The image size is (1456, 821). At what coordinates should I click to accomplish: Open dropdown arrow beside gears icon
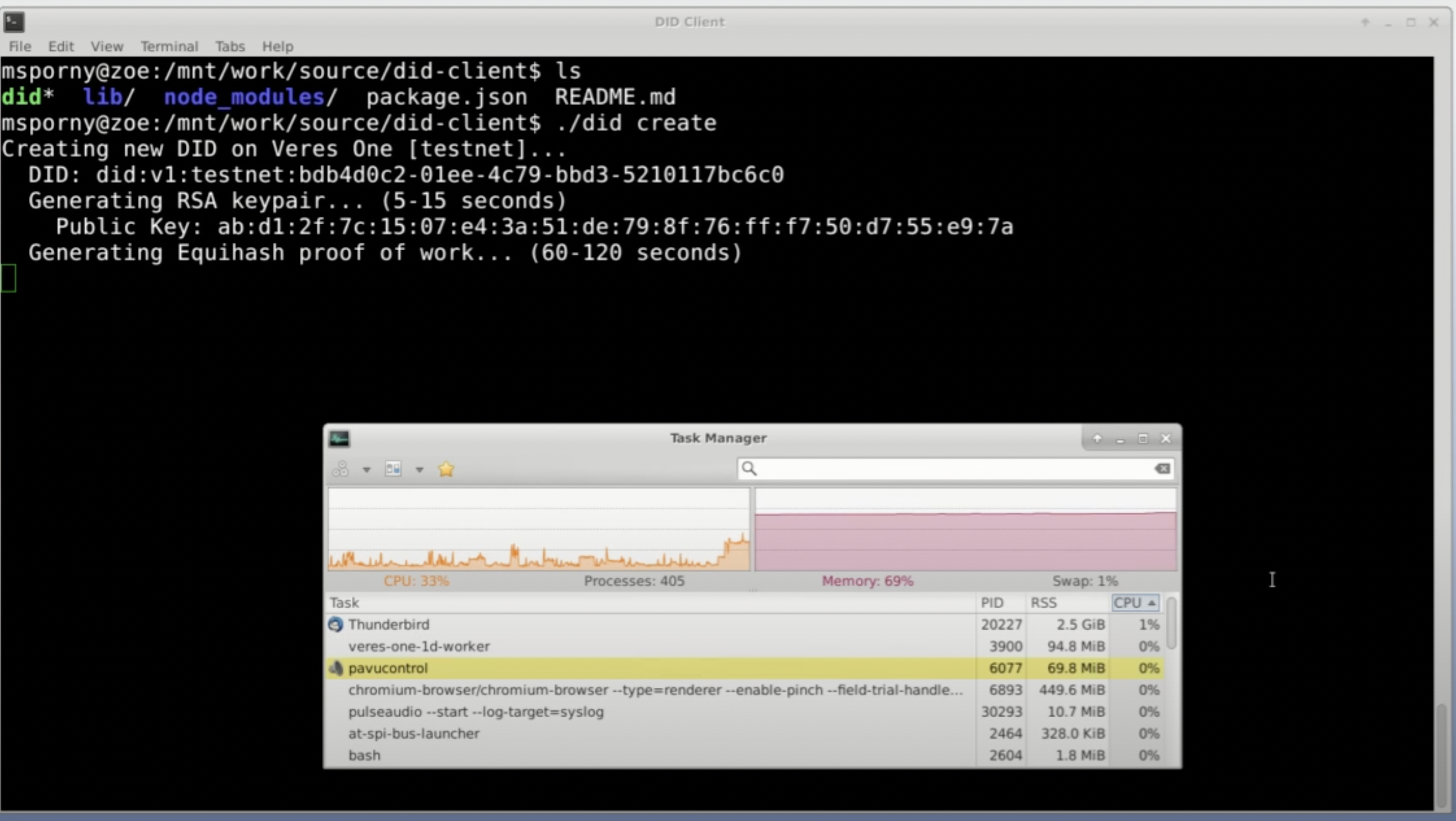coord(366,470)
